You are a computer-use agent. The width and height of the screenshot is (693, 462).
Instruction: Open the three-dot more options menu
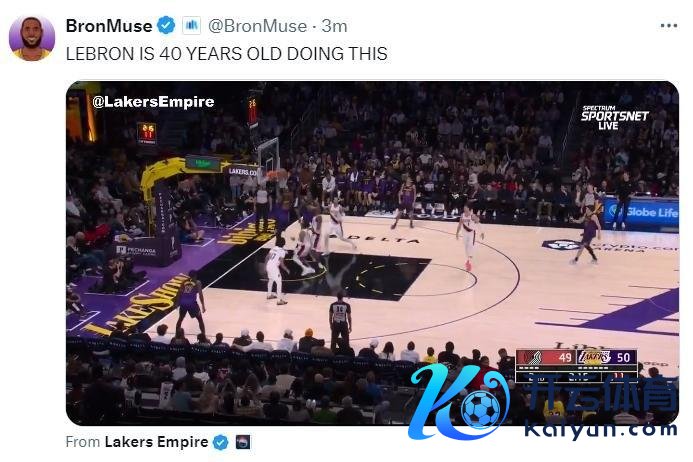click(x=669, y=26)
